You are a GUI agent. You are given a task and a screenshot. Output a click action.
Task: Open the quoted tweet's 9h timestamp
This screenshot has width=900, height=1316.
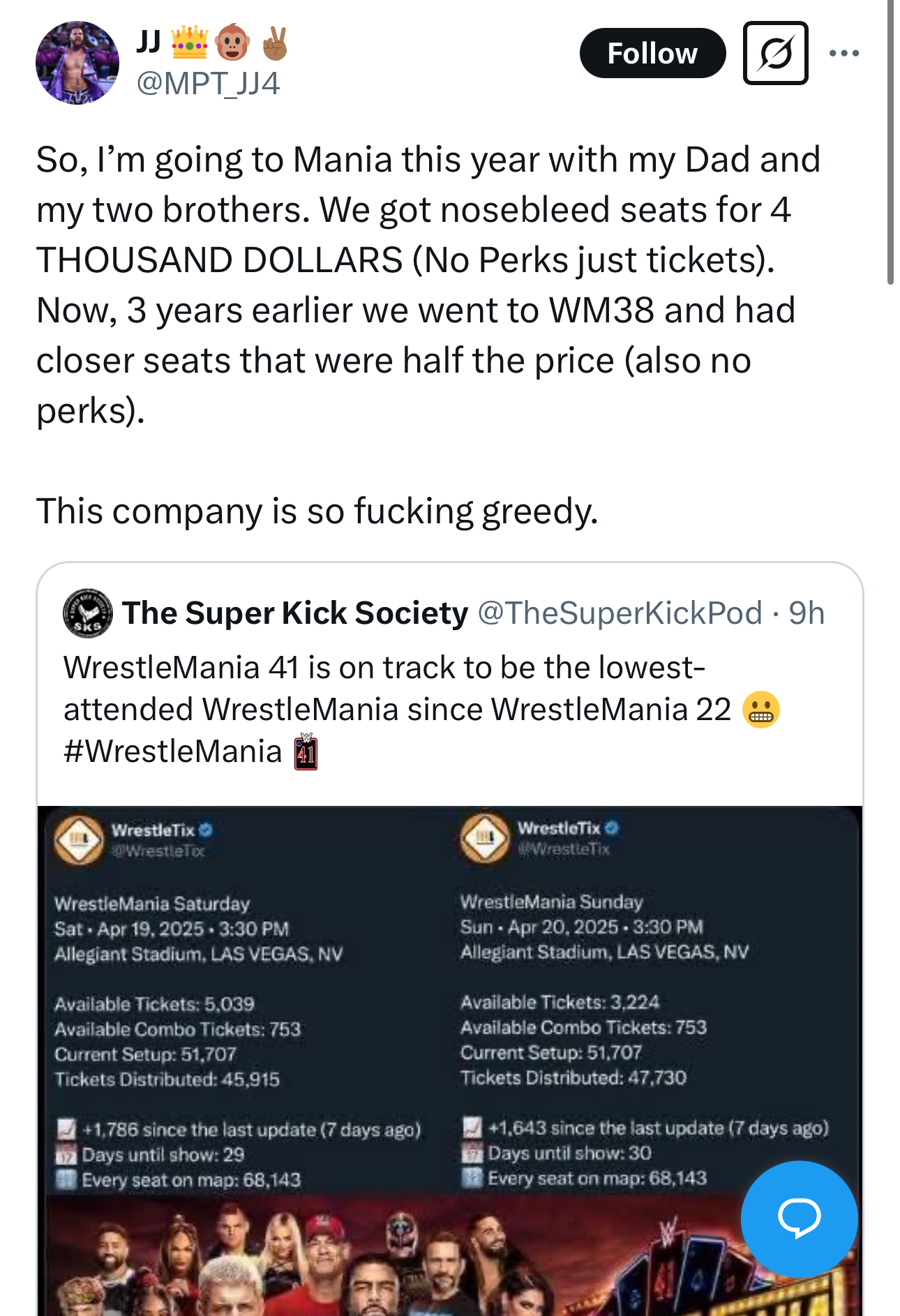tap(807, 613)
